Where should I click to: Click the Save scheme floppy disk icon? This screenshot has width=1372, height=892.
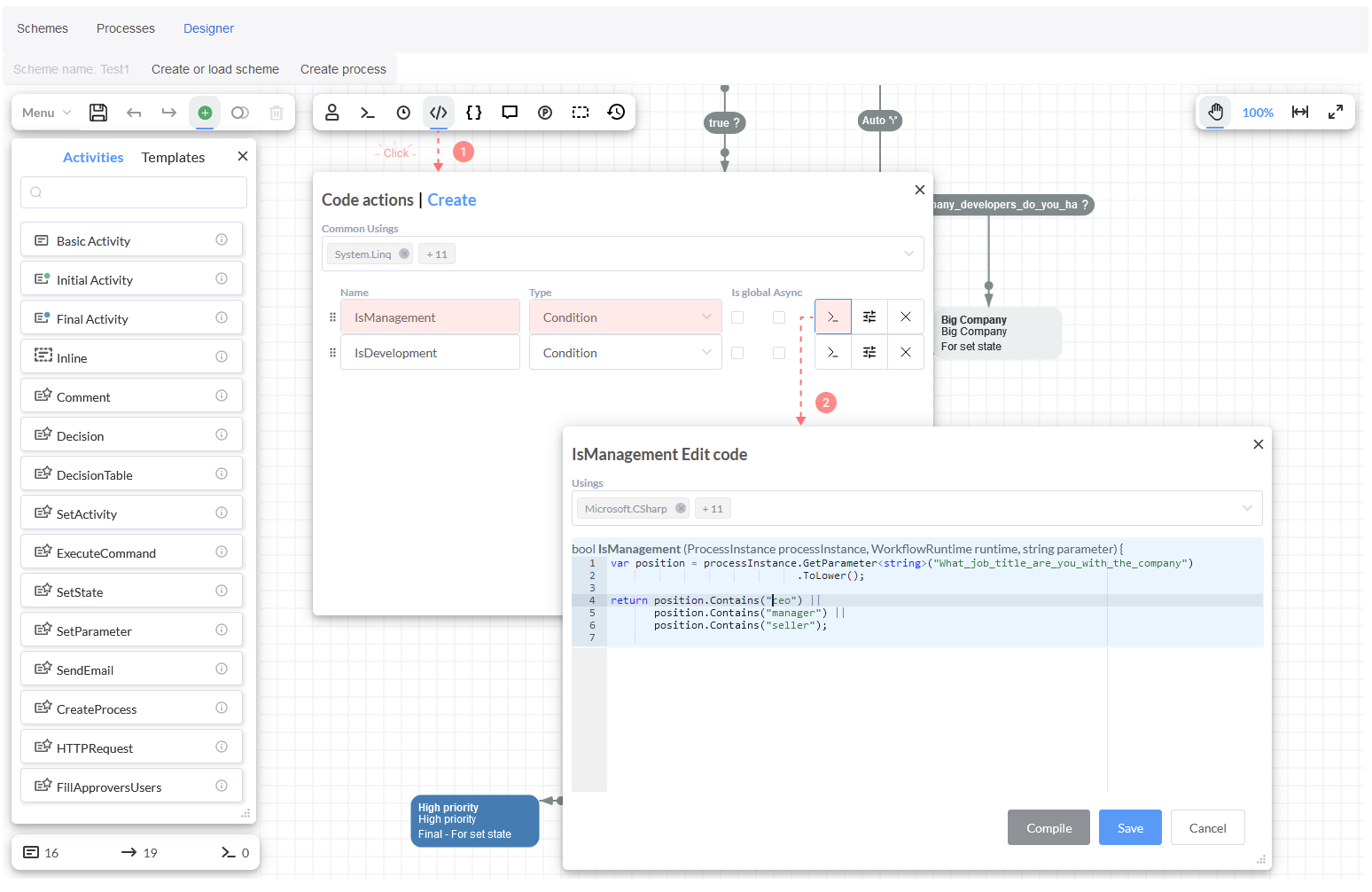[98, 113]
